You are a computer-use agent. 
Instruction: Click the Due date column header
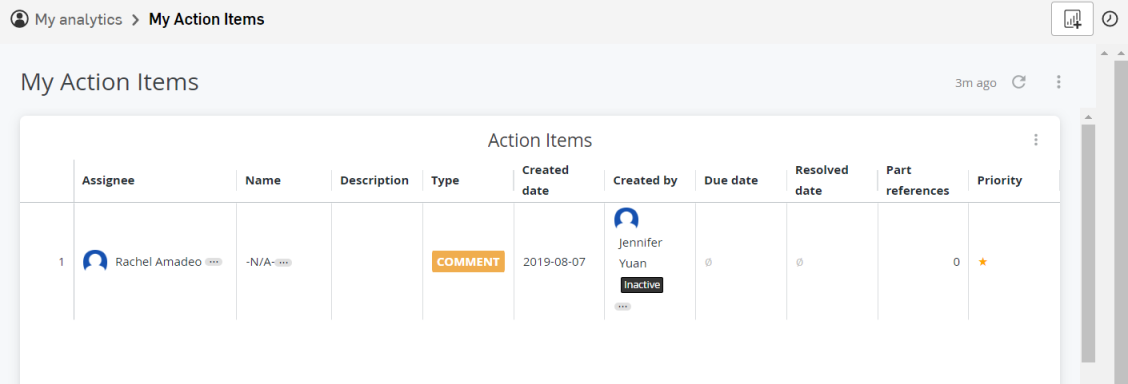coord(731,180)
